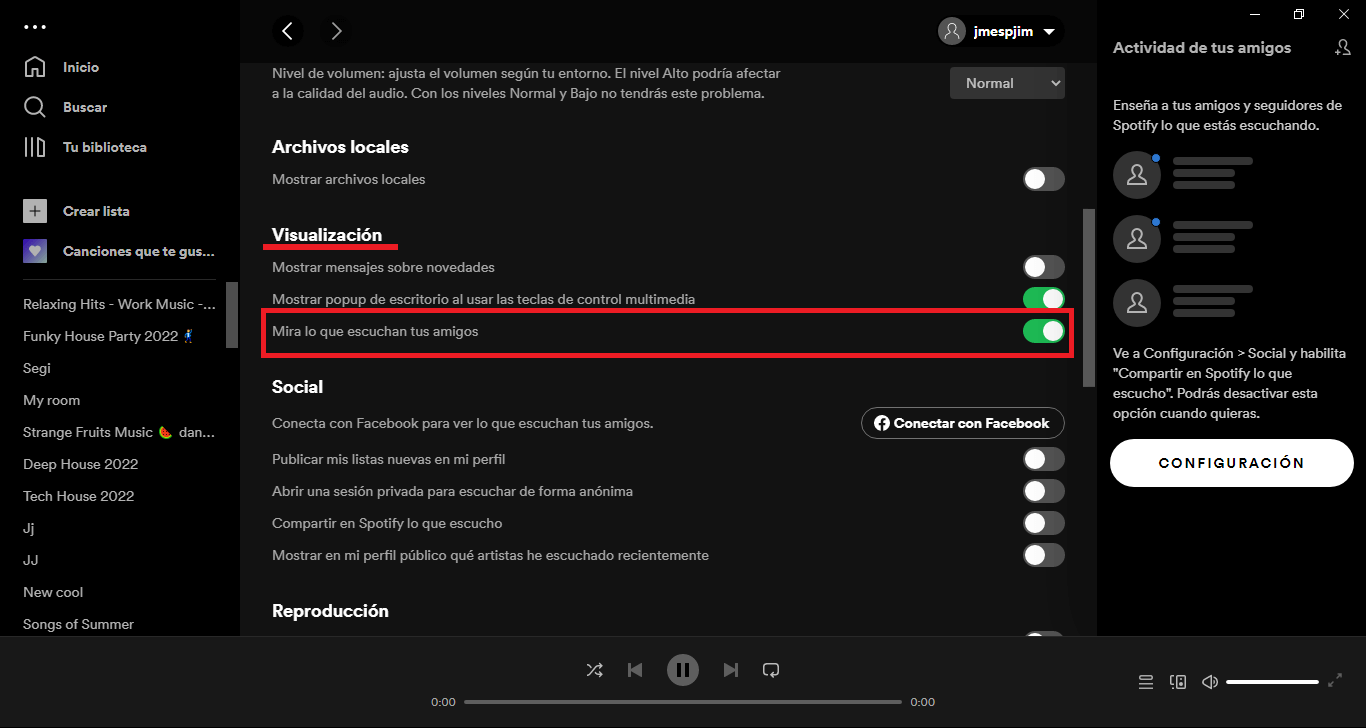Click the song progress bar

(683, 702)
